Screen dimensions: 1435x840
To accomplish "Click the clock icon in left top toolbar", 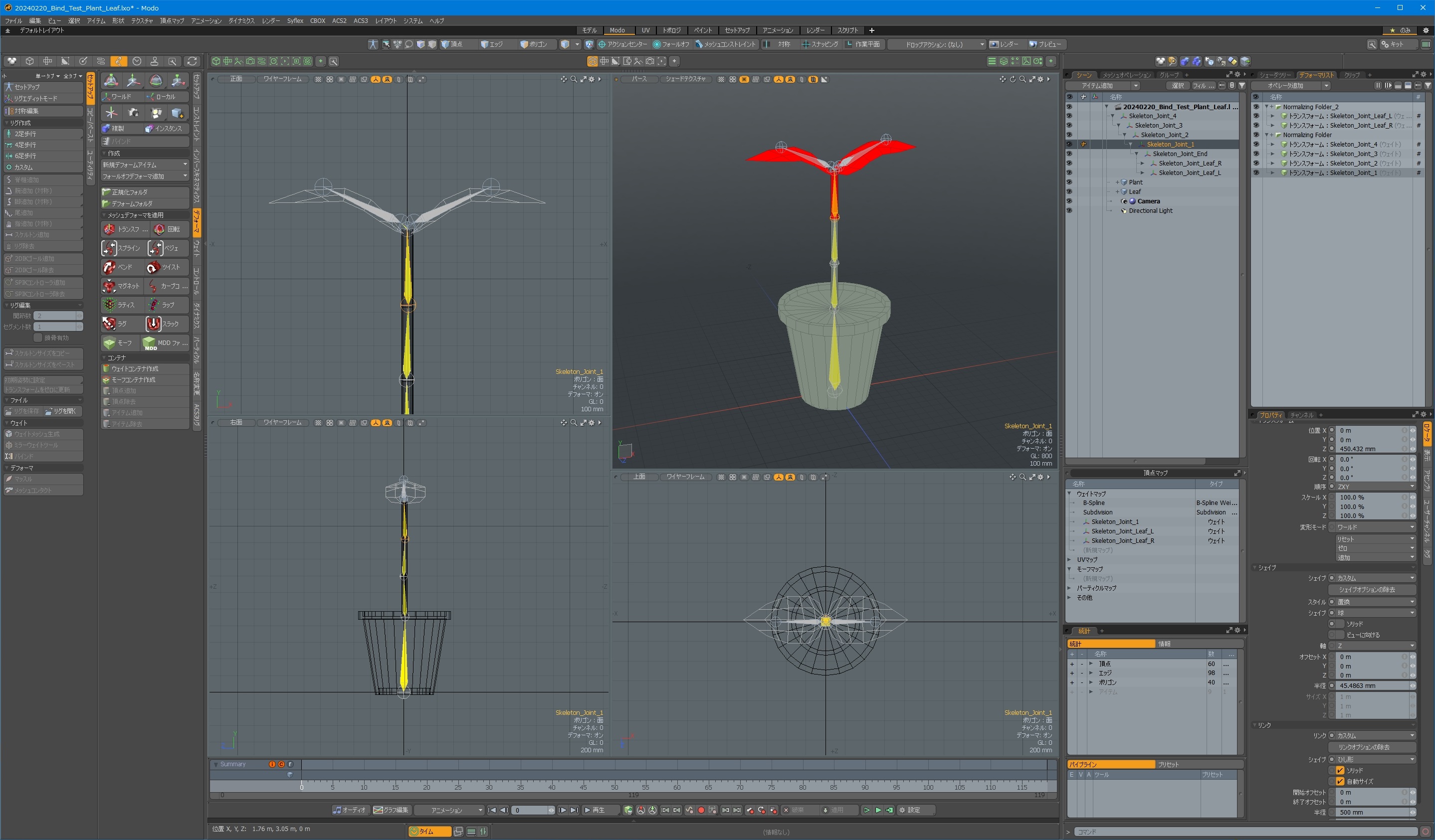I will coord(137,61).
